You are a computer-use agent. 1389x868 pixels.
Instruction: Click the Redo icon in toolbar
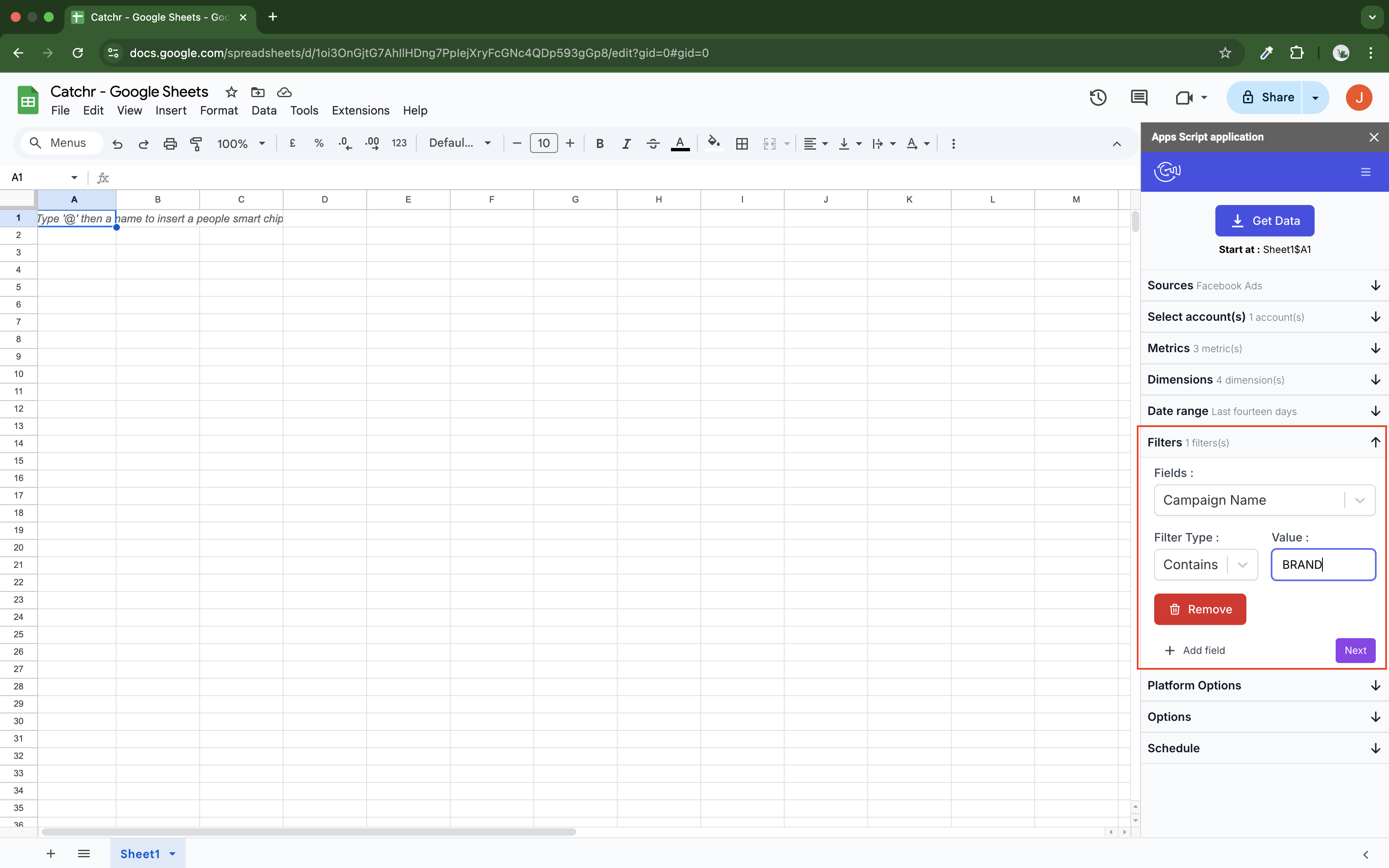(143, 143)
